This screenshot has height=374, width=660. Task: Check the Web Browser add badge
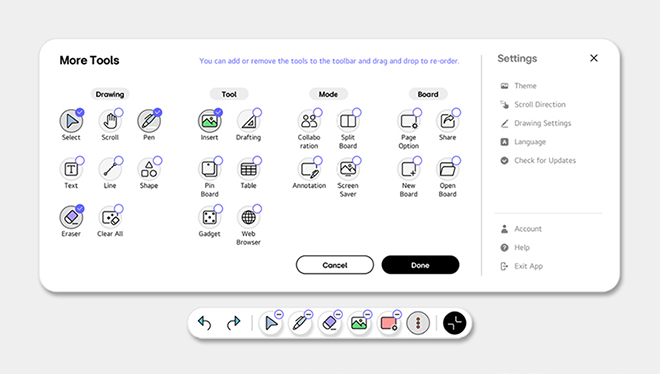[x=257, y=209]
